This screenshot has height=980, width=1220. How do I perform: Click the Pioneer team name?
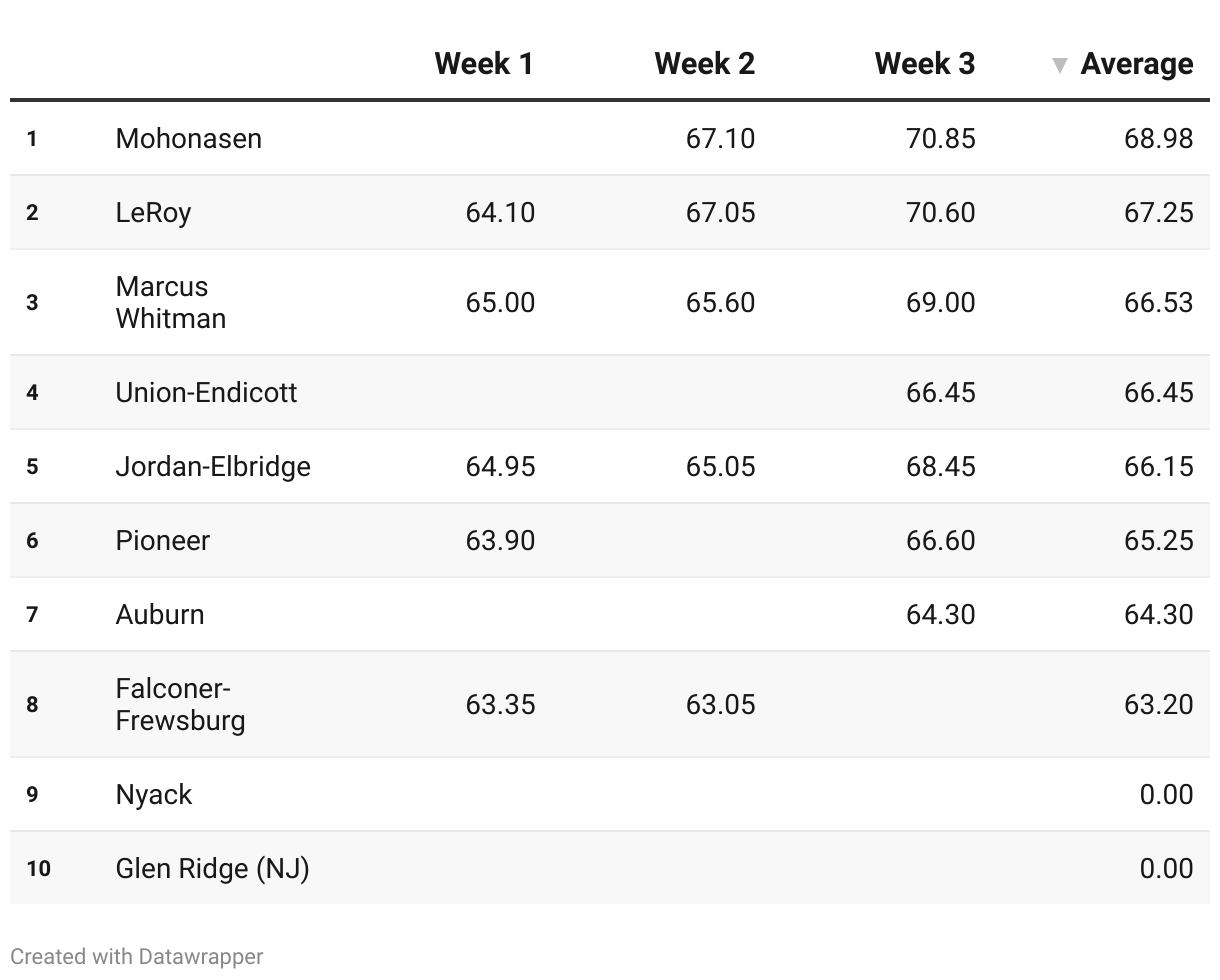163,540
